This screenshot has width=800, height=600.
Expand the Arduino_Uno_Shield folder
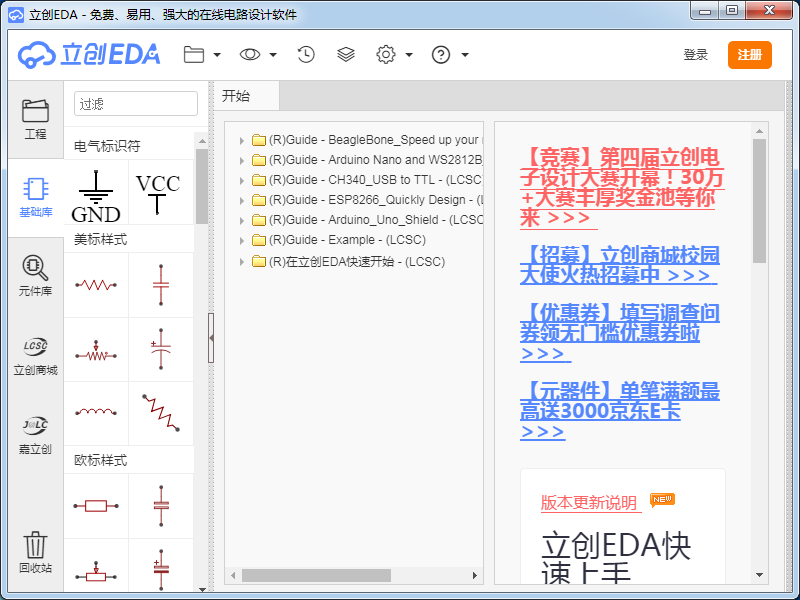click(x=242, y=220)
